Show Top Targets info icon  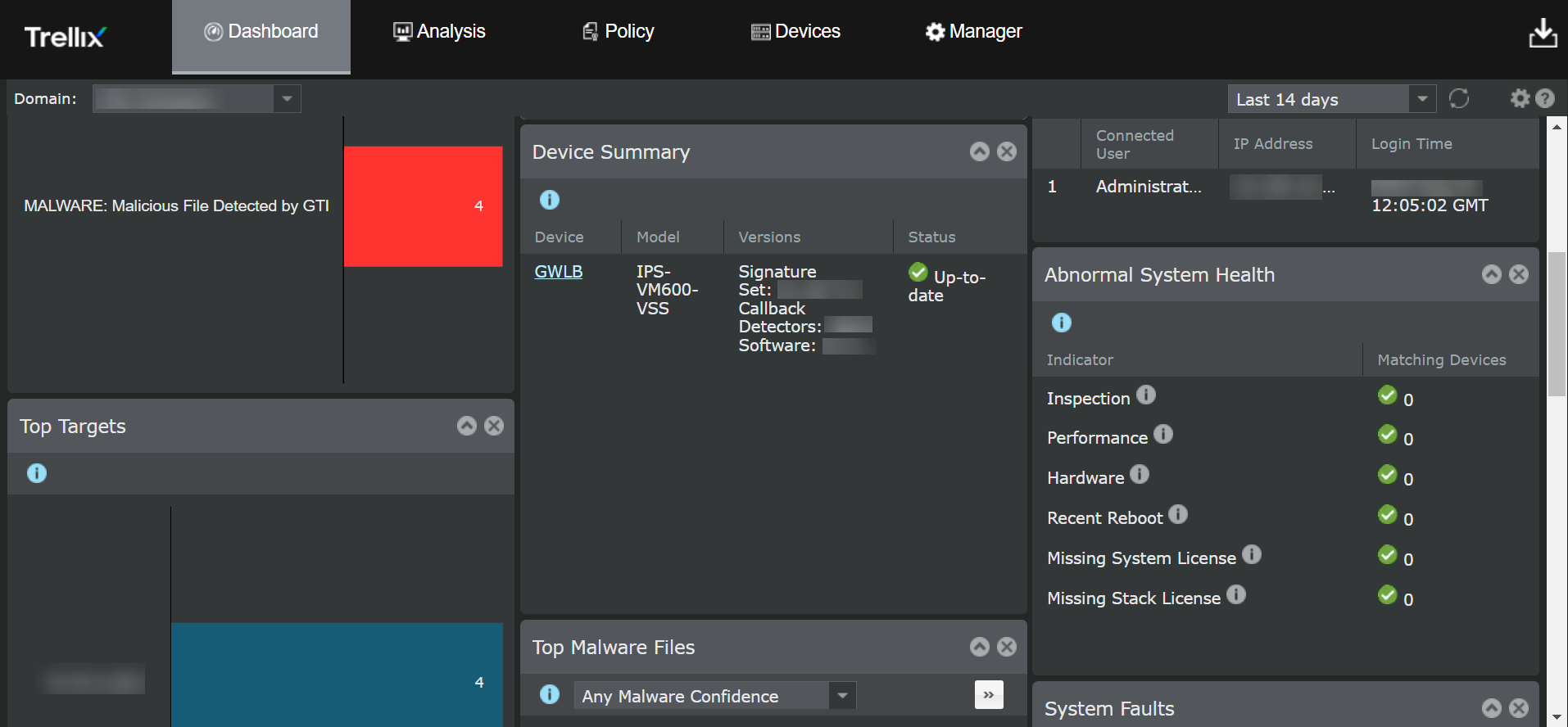[37, 473]
